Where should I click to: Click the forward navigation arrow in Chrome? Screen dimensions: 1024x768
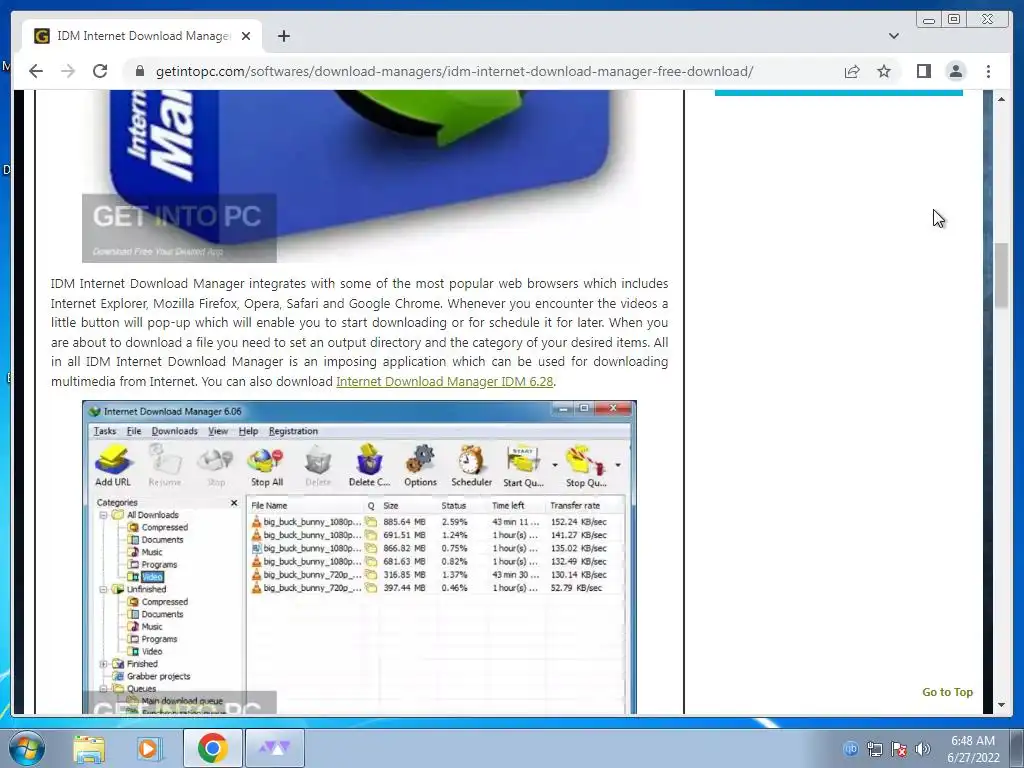pos(68,71)
